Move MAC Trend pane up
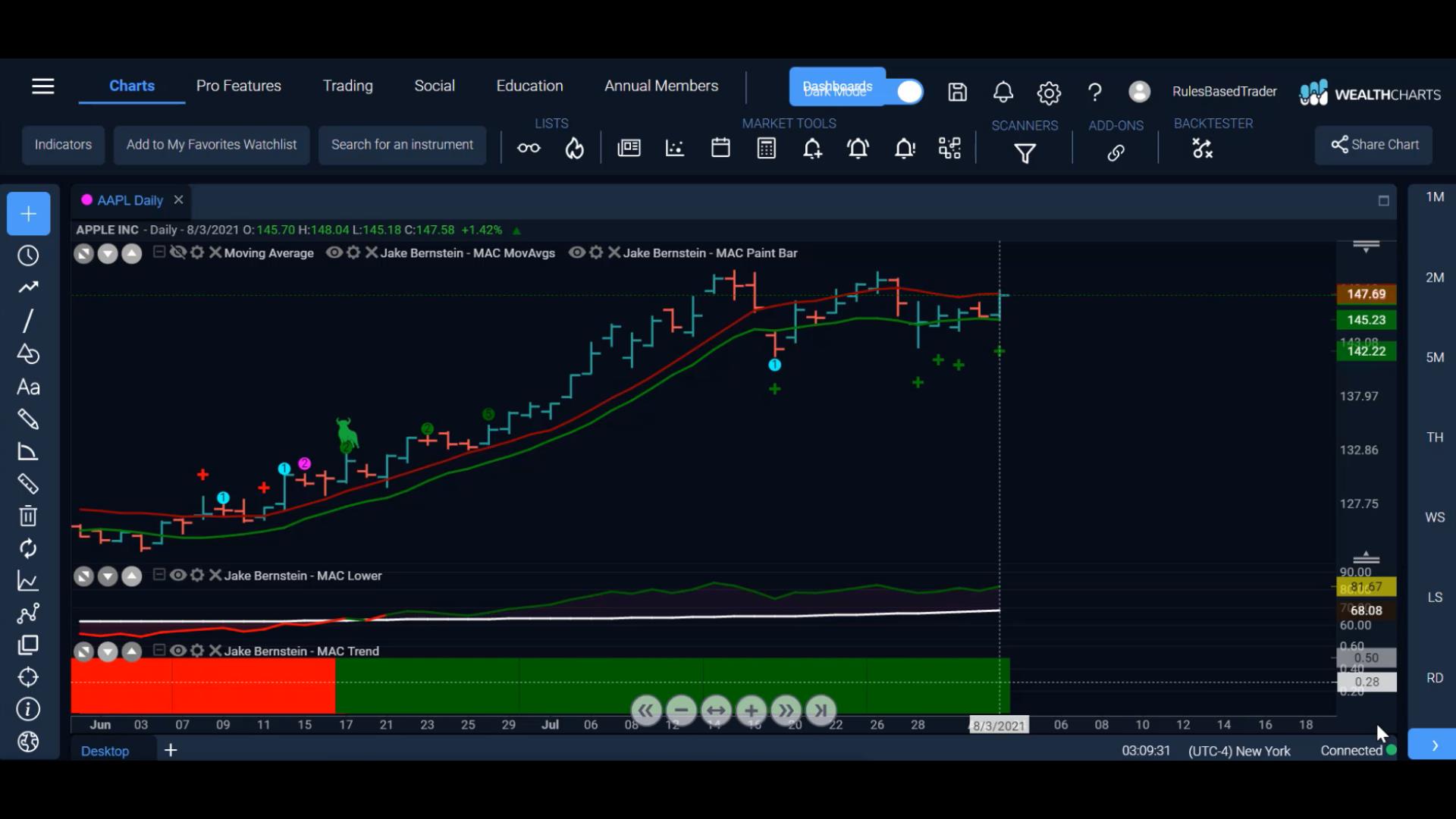Viewport: 1456px width, 819px height. (x=132, y=652)
